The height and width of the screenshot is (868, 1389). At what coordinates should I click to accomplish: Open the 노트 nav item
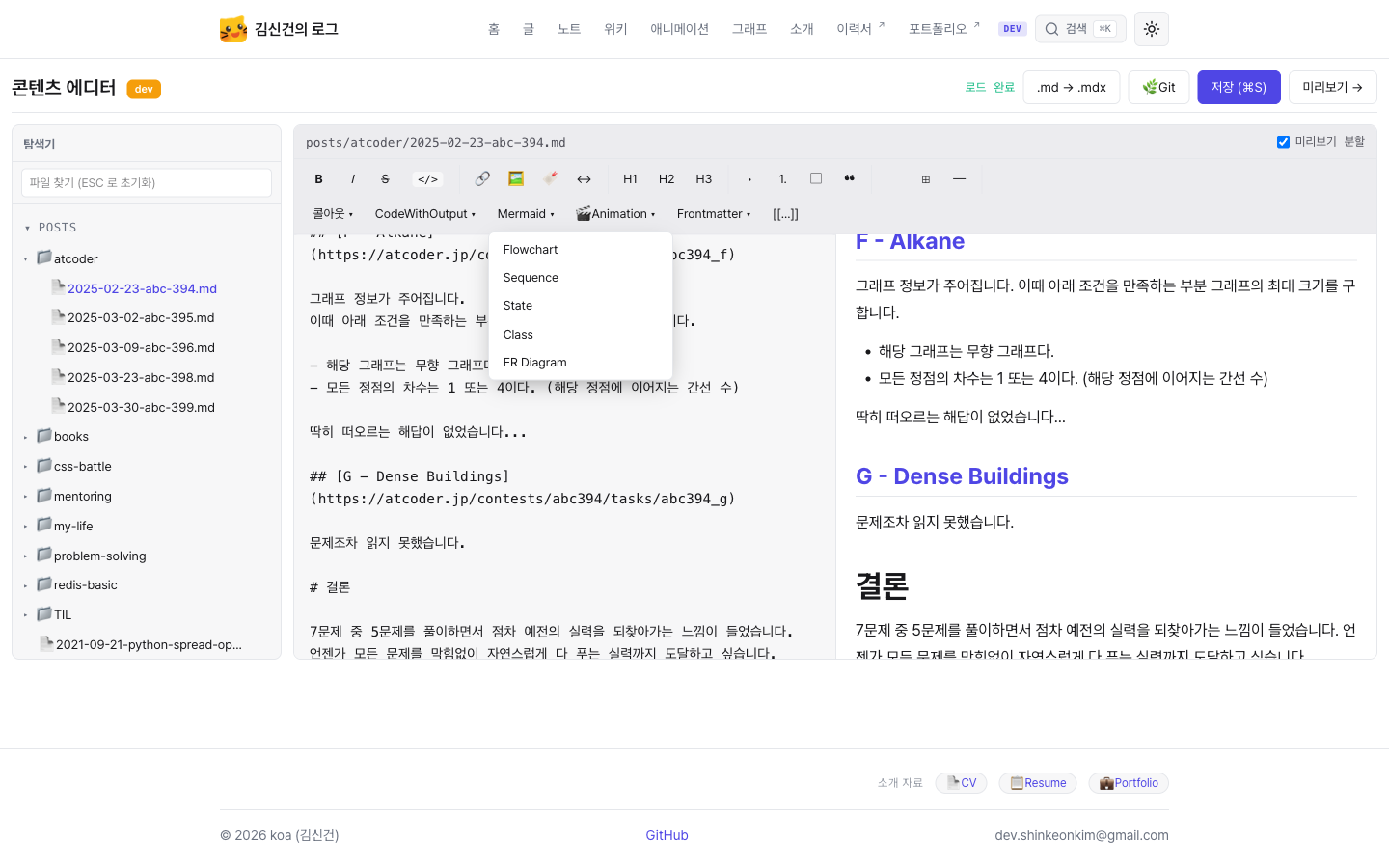click(x=569, y=29)
